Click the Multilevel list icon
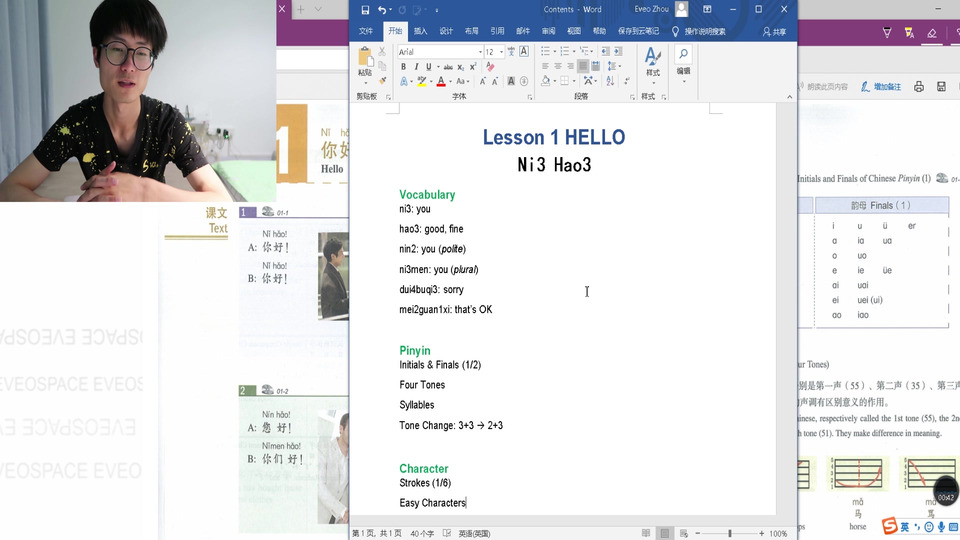This screenshot has height=540, width=960. (x=584, y=51)
